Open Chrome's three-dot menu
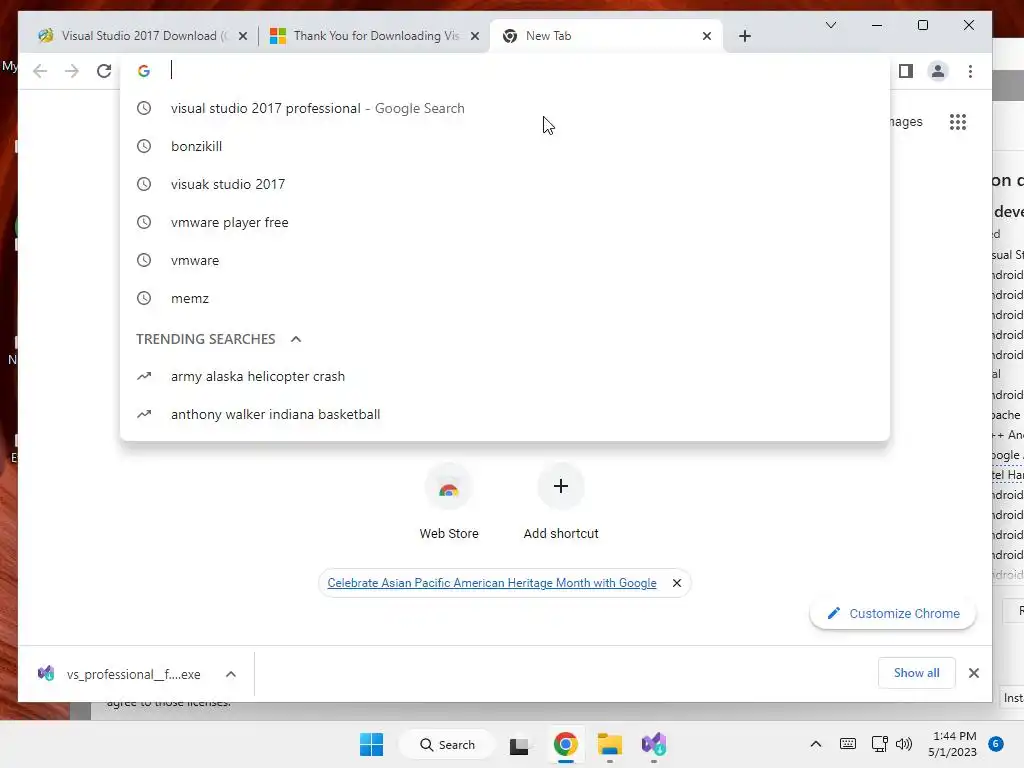Viewport: 1024px width, 768px height. tap(970, 71)
